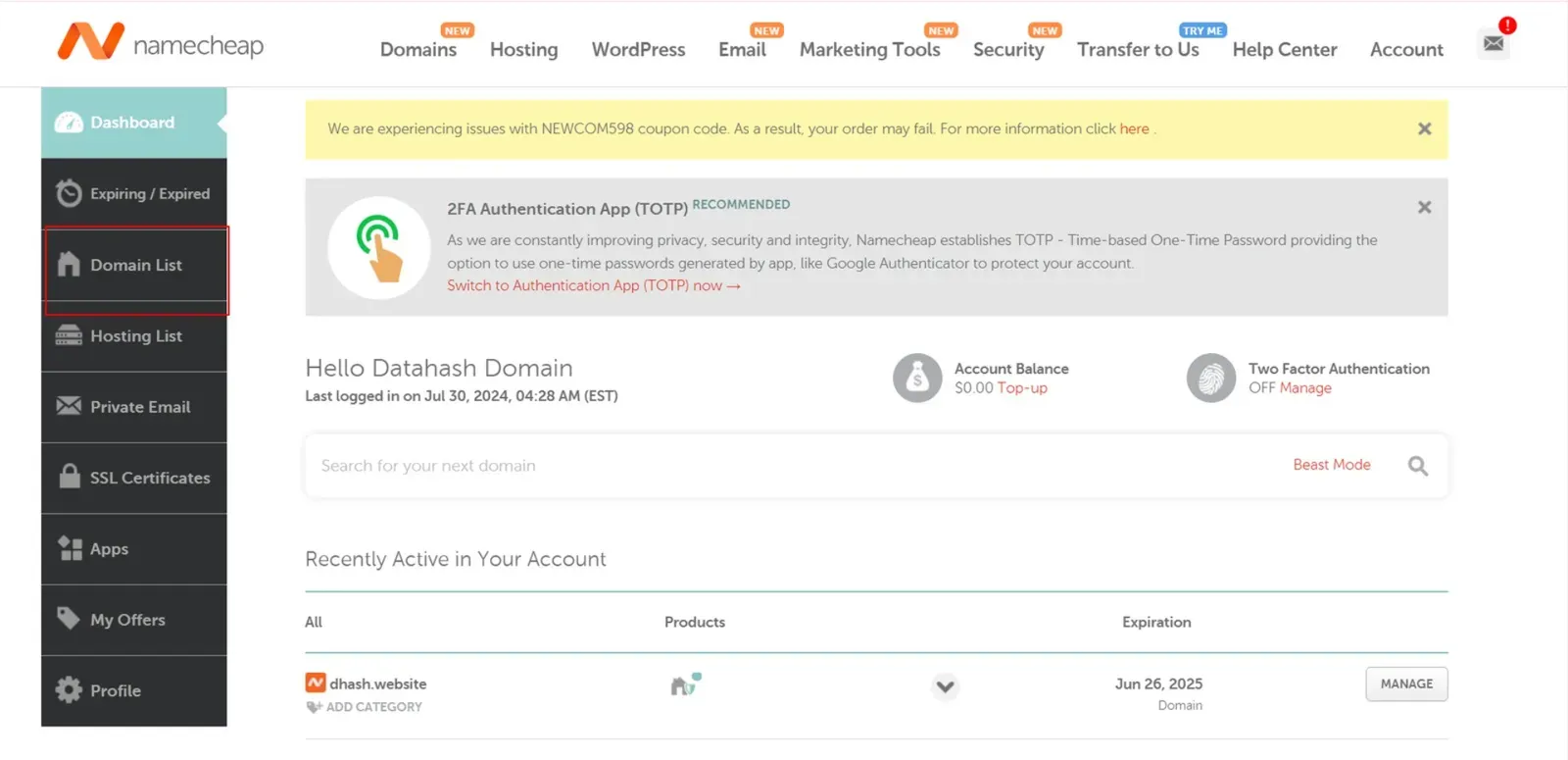The image size is (1568, 760).
Task: Open Domain List in sidebar
Action: click(x=134, y=265)
